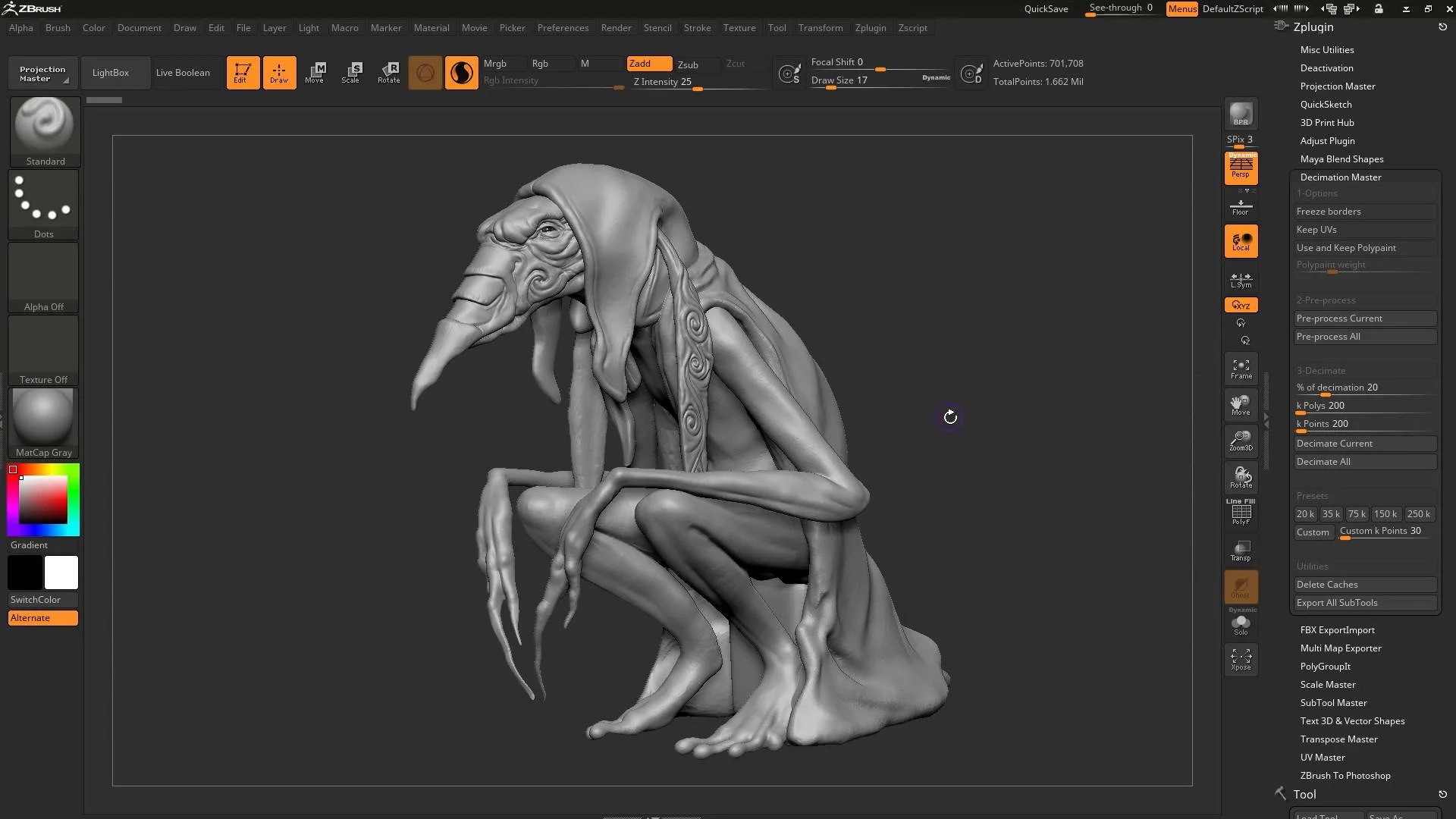
Task: Toggle PolyF Line Fill display
Action: point(1241,513)
